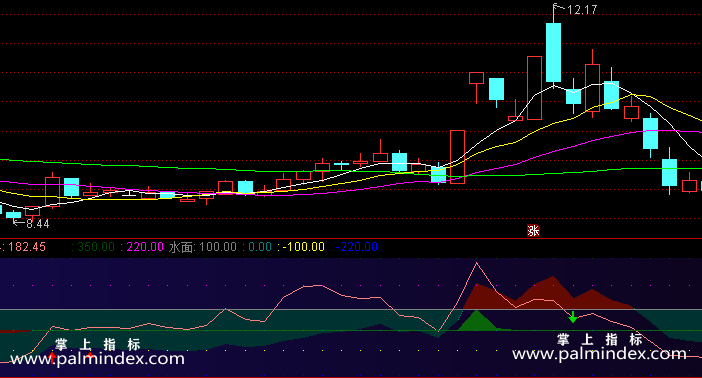Viewport: 702px width, 378px height.
Task: Click the leftmost red up arrow signal
Action: [52, 356]
